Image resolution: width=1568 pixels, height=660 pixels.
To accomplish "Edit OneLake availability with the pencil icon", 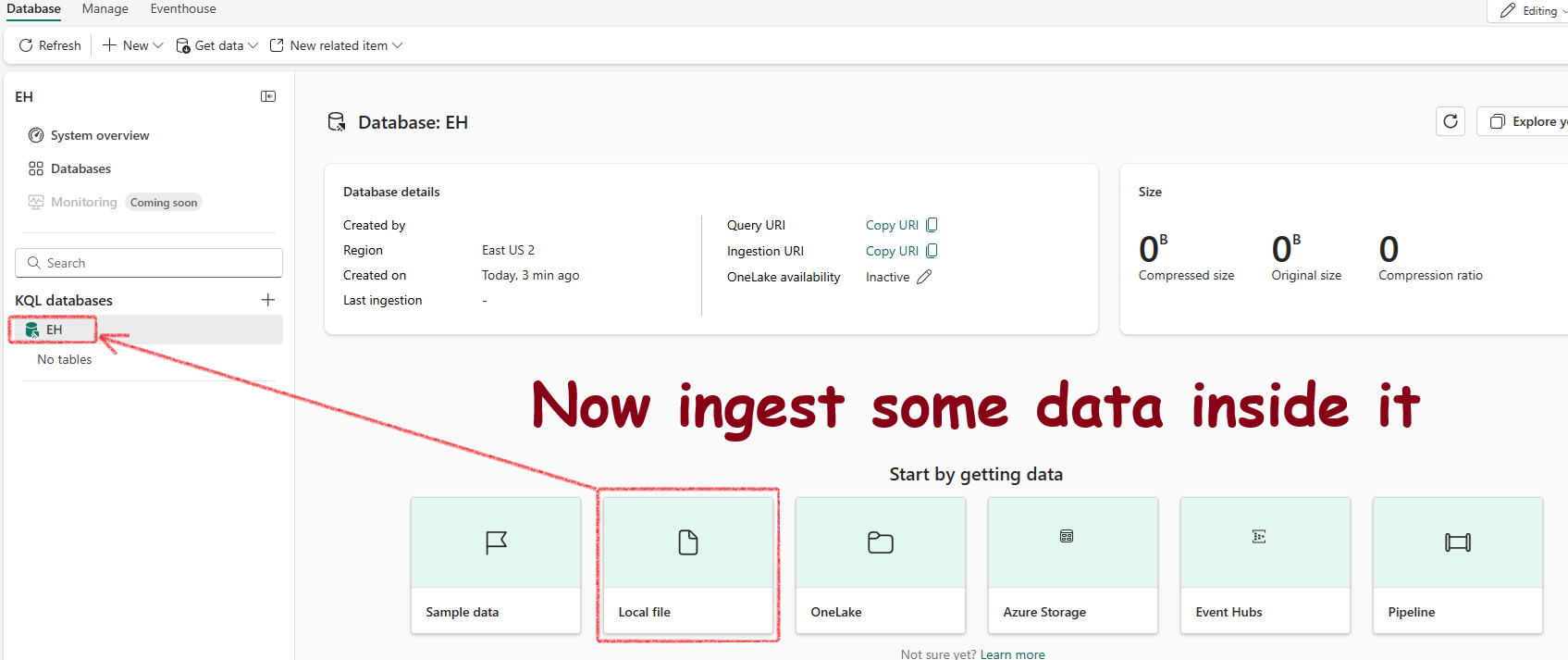I will (924, 277).
